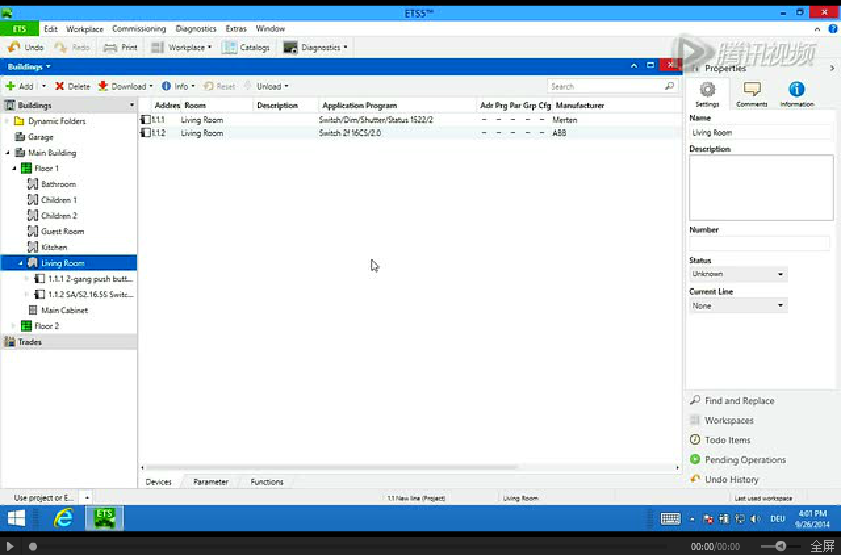The height and width of the screenshot is (555, 841).
Task: Click the video playback progress bar
Action: pyautogui.click(x=350, y=547)
